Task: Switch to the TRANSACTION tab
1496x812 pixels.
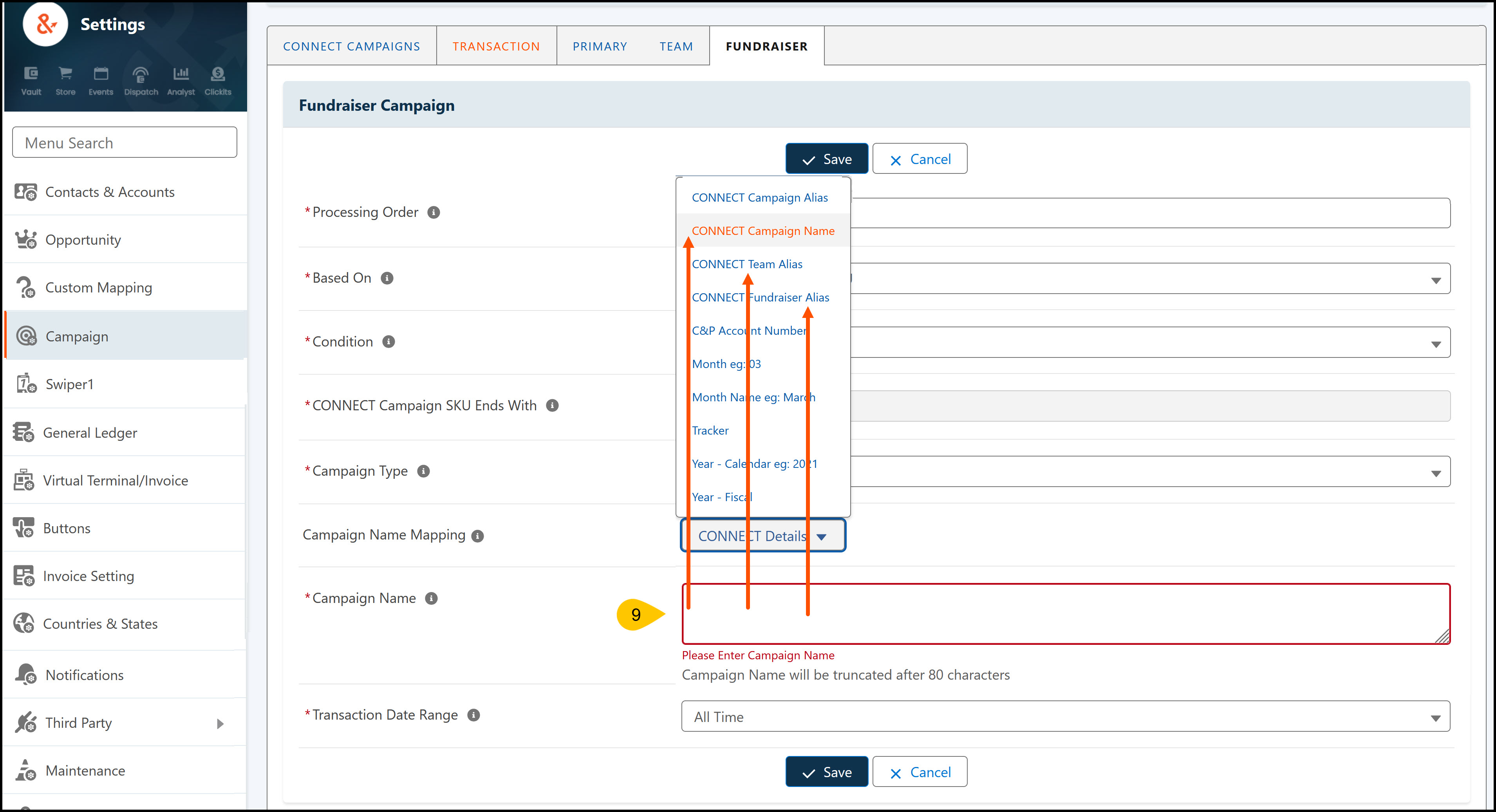Action: [496, 47]
